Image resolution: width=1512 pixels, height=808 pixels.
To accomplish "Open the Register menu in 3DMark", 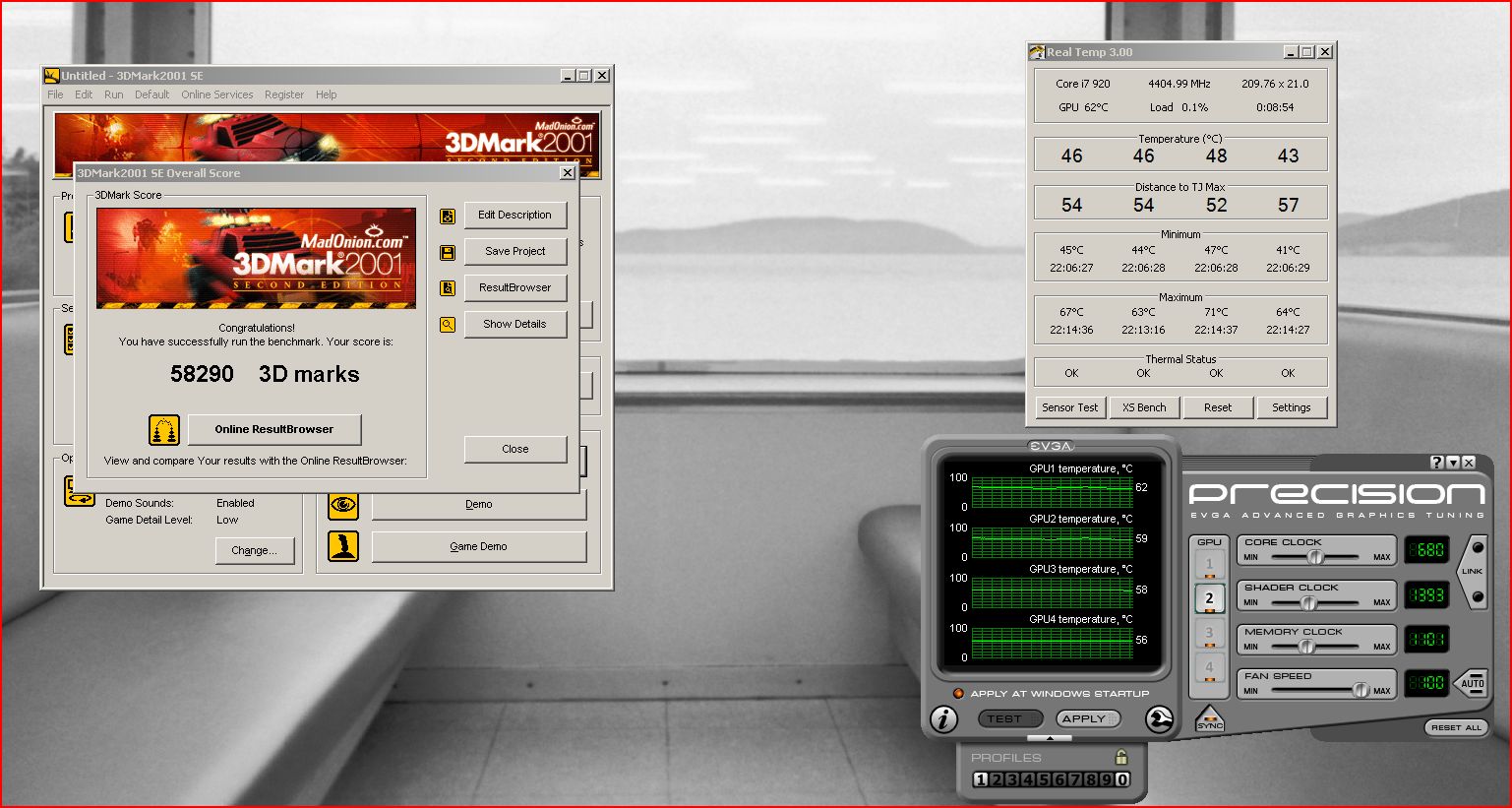I will point(284,95).
